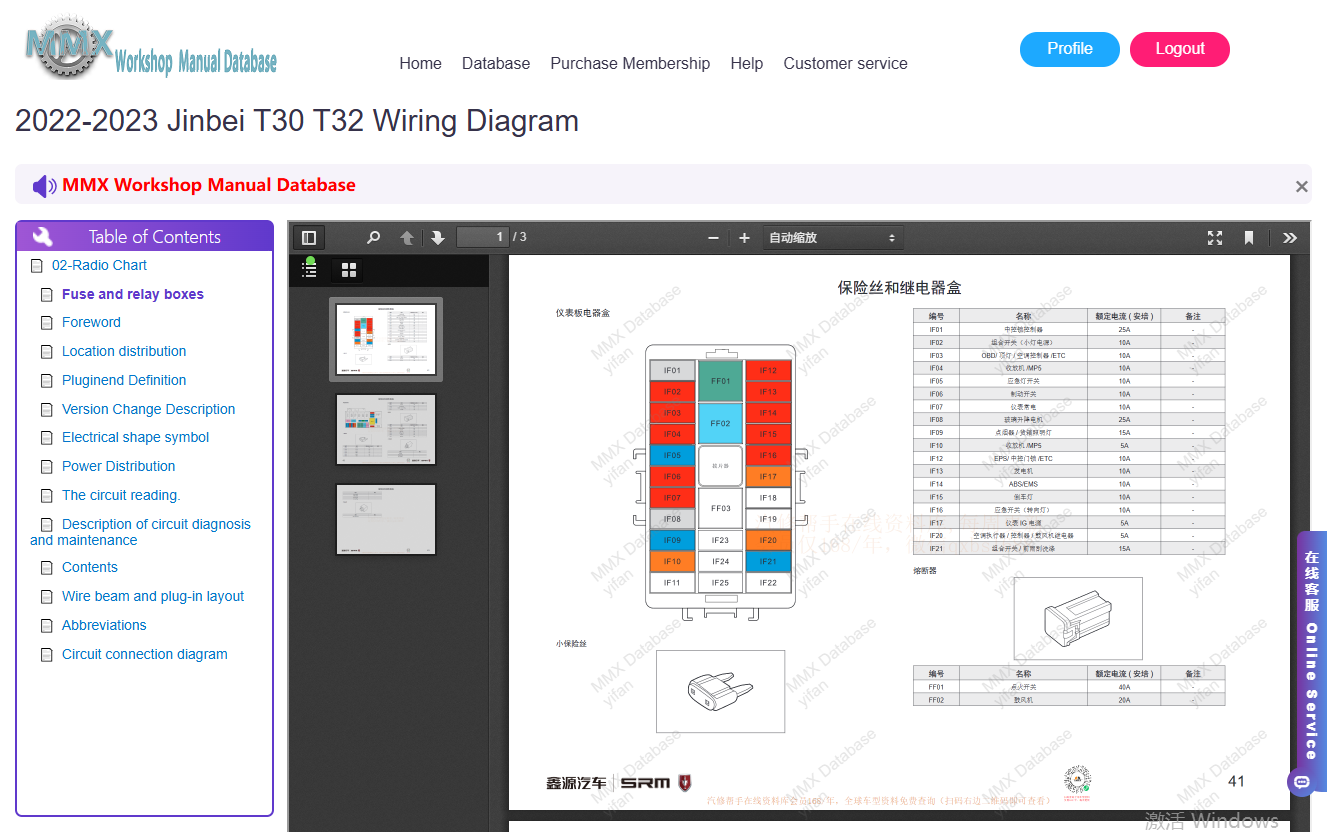Screen dimensions: 1327x832
Task: Zoom in with the plus icon
Action: (744, 238)
